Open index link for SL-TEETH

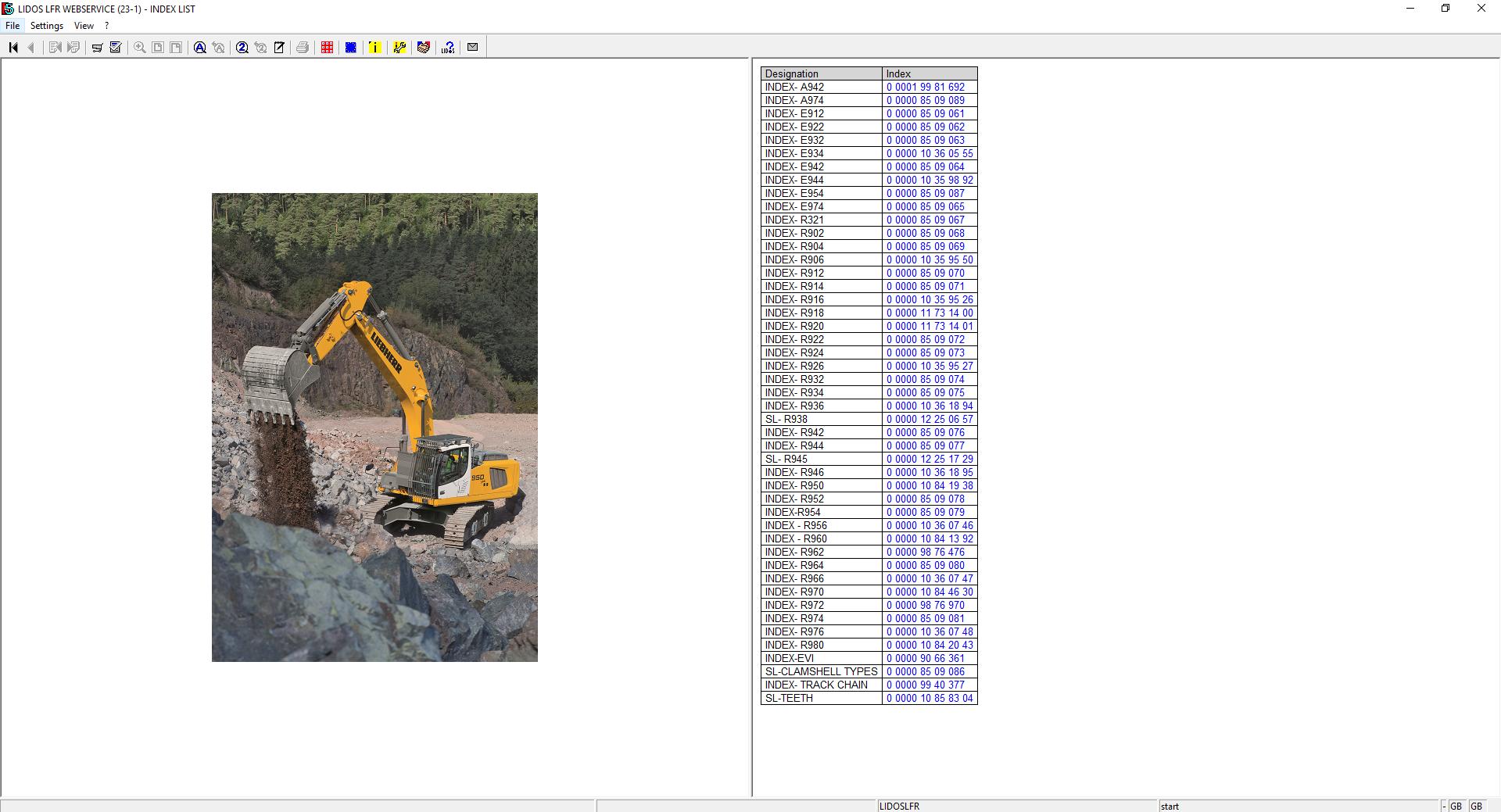[929, 698]
